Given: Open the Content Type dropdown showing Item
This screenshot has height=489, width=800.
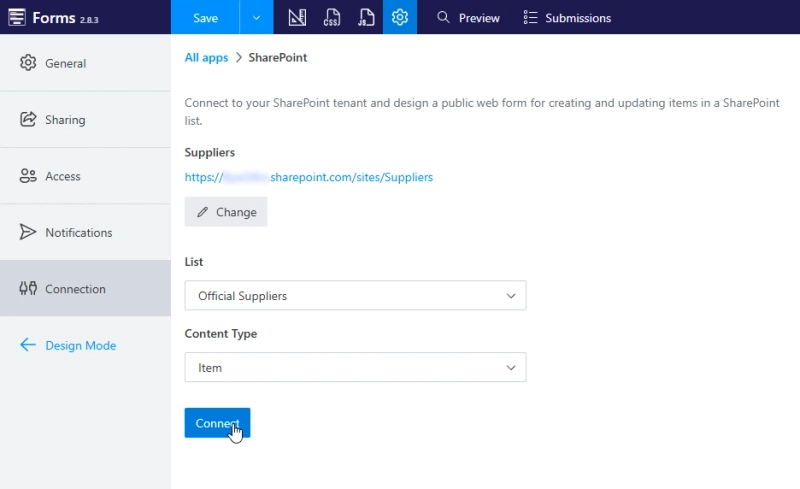Looking at the screenshot, I should click(x=355, y=368).
